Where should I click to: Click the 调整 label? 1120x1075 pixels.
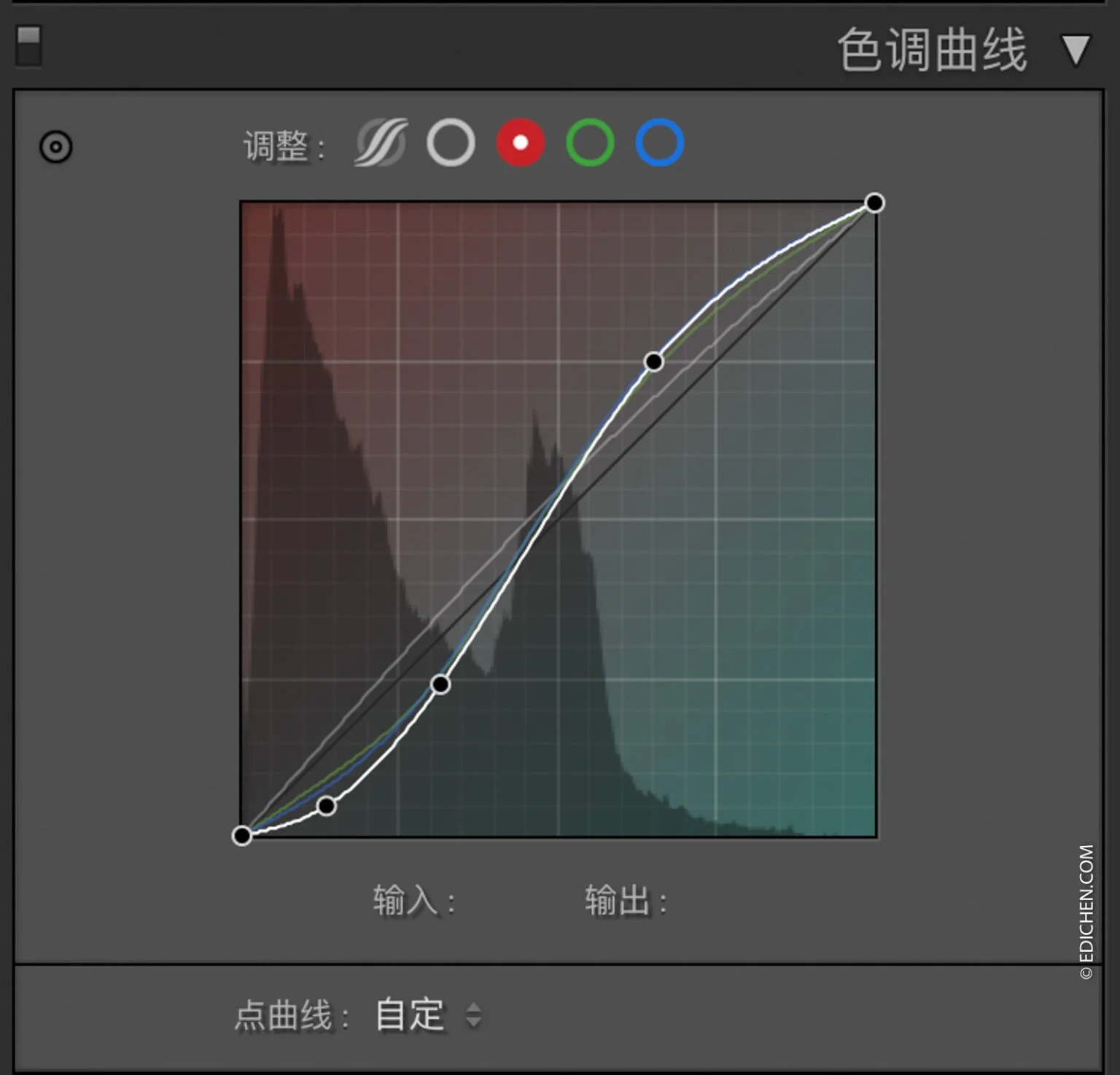(285, 146)
